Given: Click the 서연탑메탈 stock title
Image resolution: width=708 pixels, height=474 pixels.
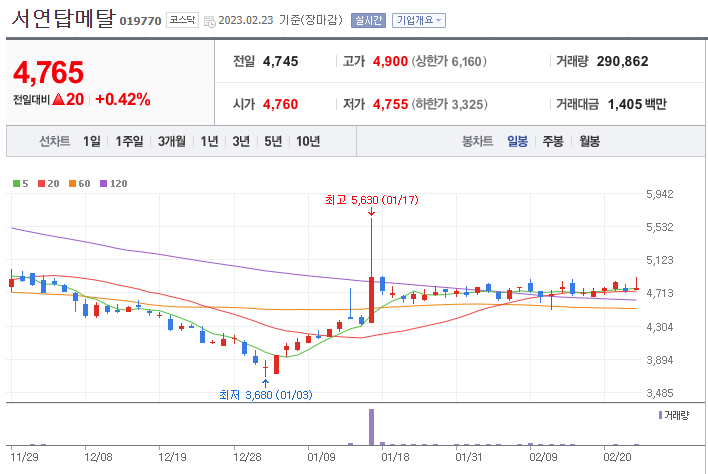Looking at the screenshot, I should point(63,19).
